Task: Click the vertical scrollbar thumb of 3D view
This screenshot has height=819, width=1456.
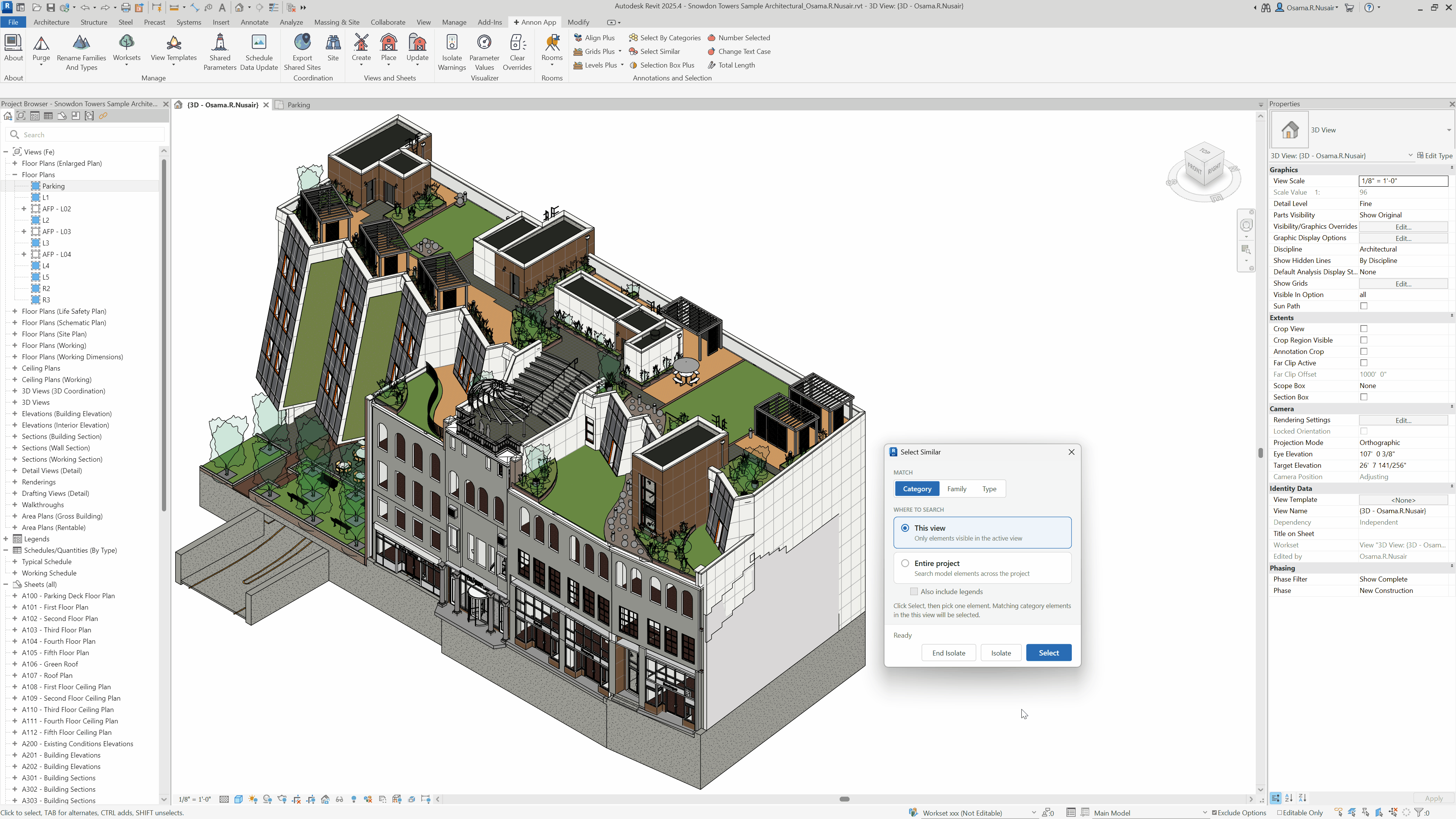Action: click(x=1260, y=453)
